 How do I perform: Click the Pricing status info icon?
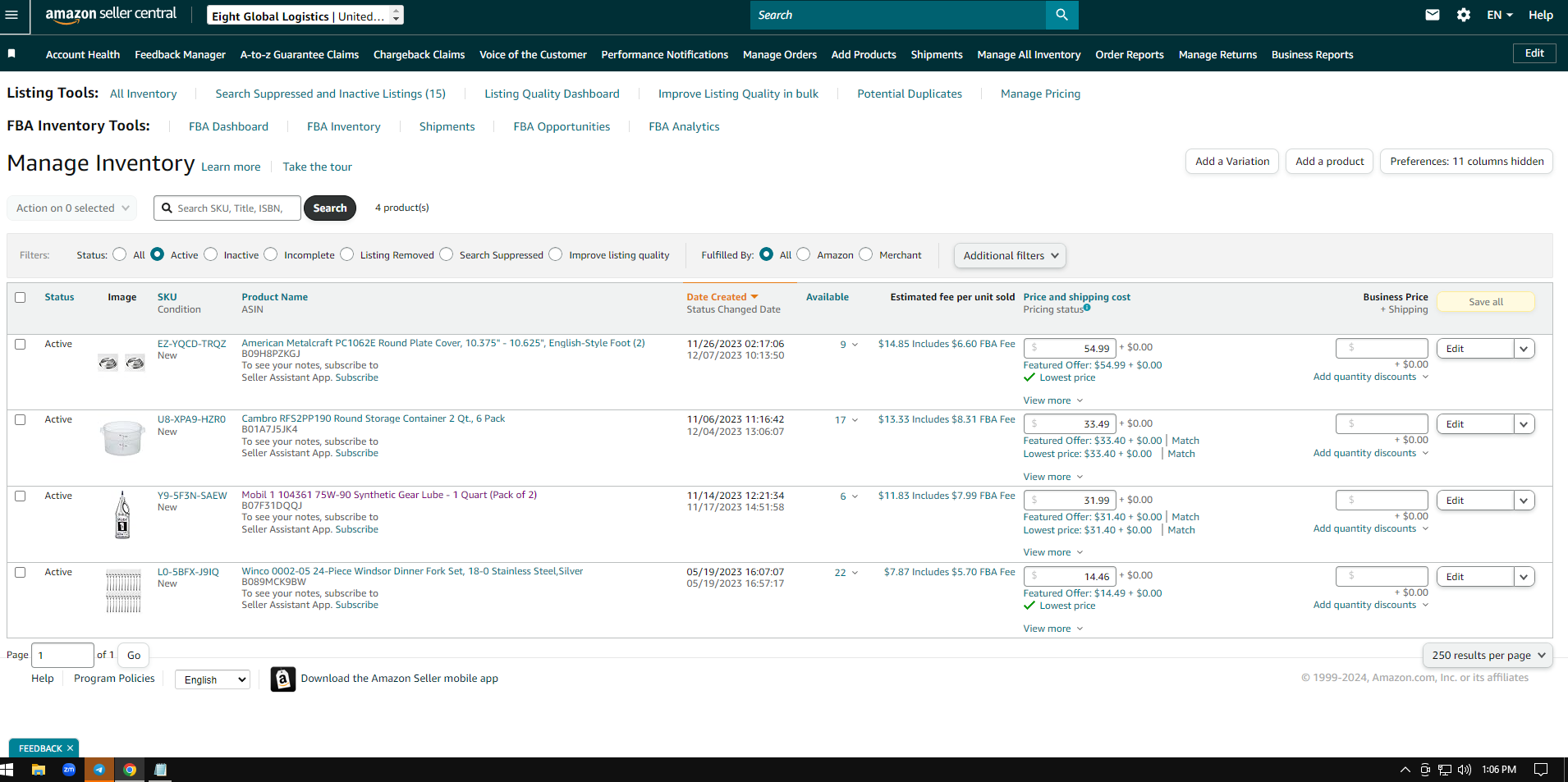[1087, 308]
